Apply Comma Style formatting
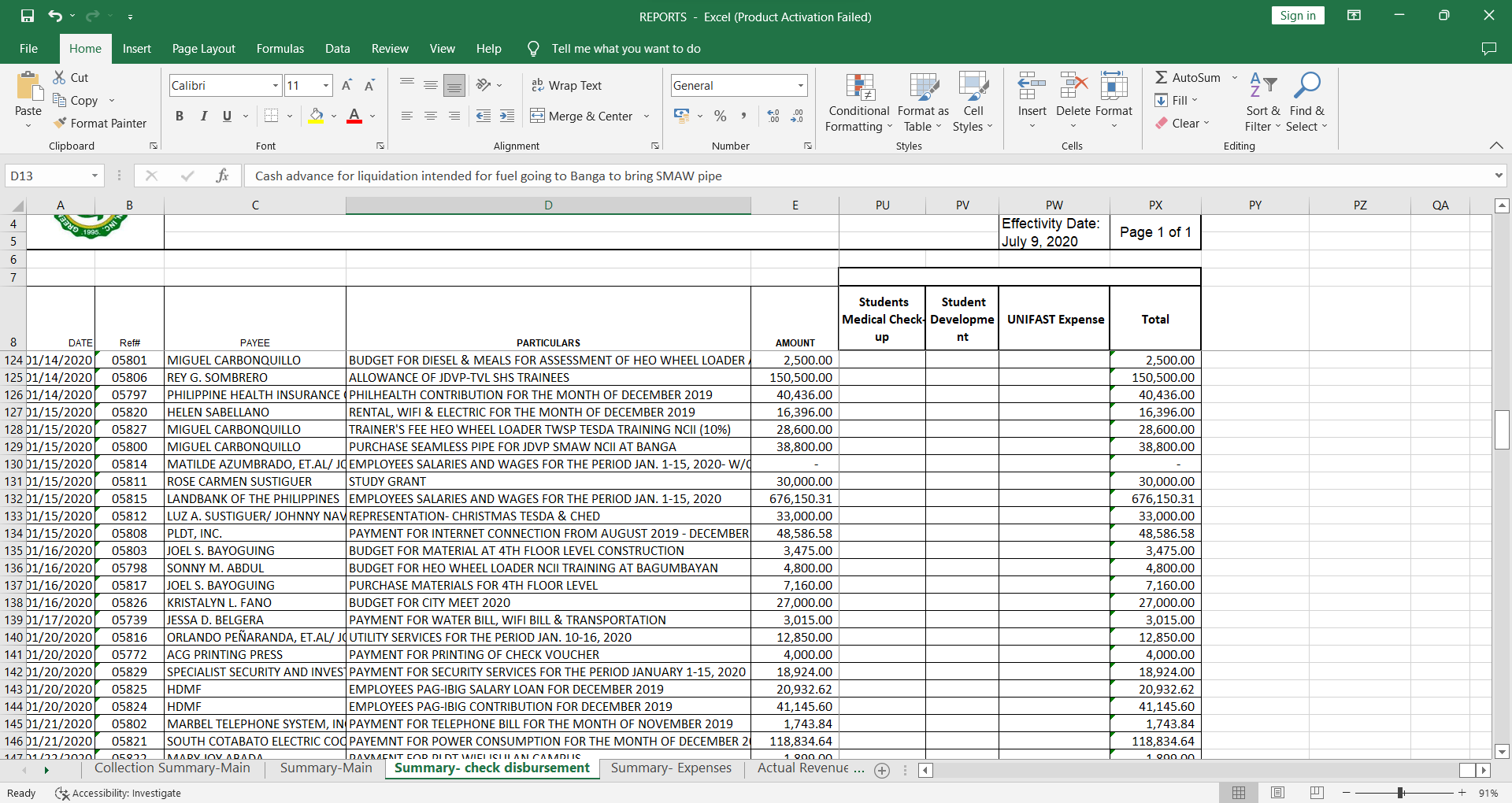This screenshot has height=803, width=1512. (x=743, y=116)
